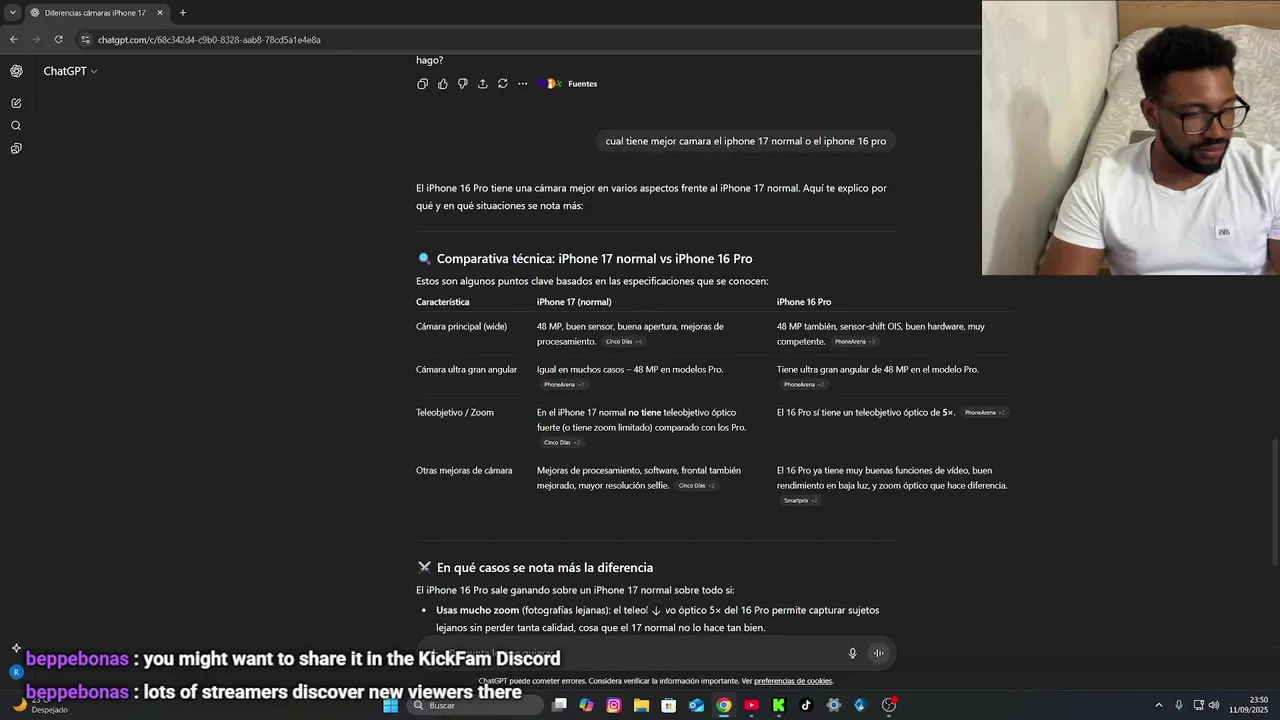Open the Windows Start menu
The width and height of the screenshot is (1280, 720).
(x=391, y=705)
